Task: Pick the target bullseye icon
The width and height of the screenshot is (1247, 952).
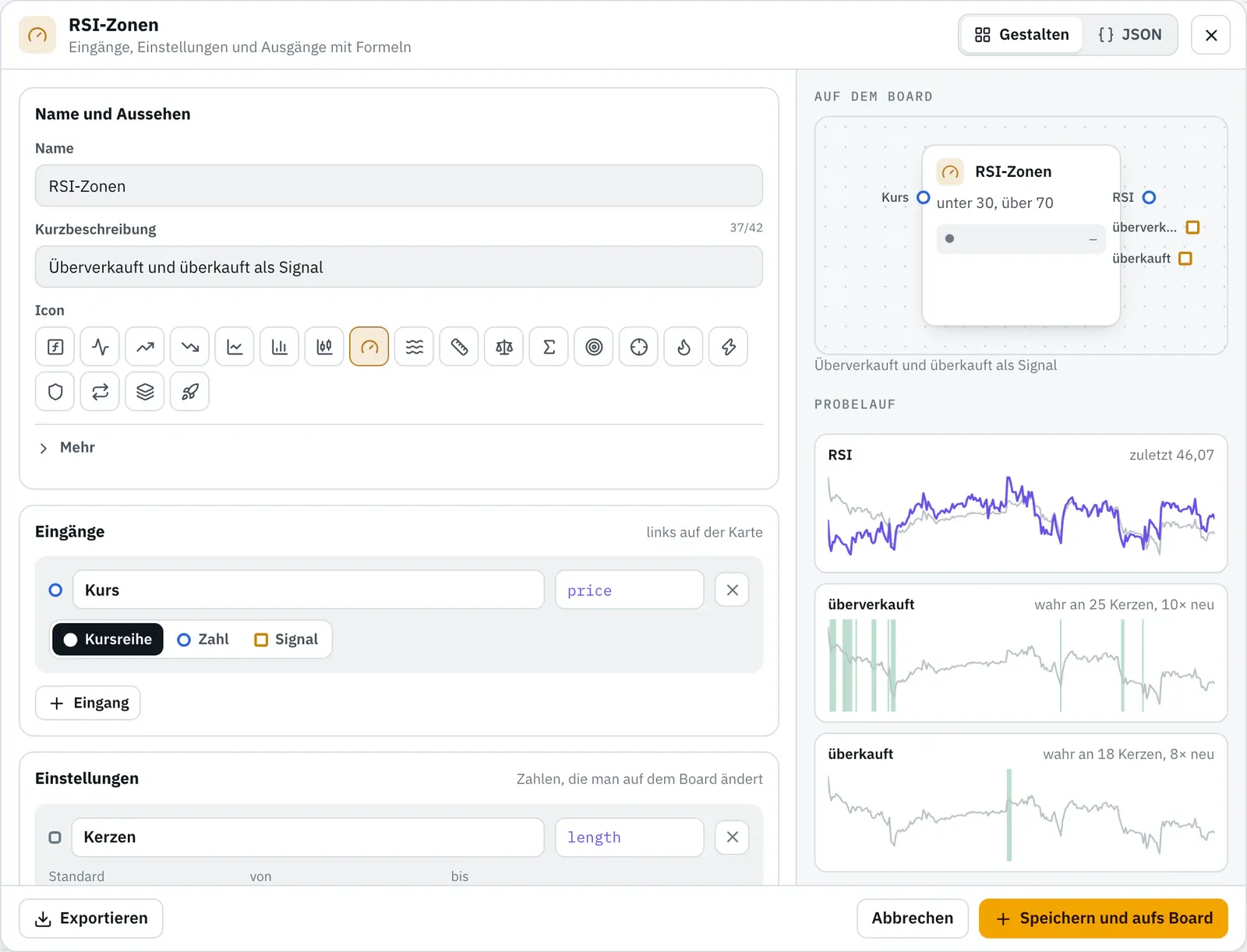Action: point(594,347)
